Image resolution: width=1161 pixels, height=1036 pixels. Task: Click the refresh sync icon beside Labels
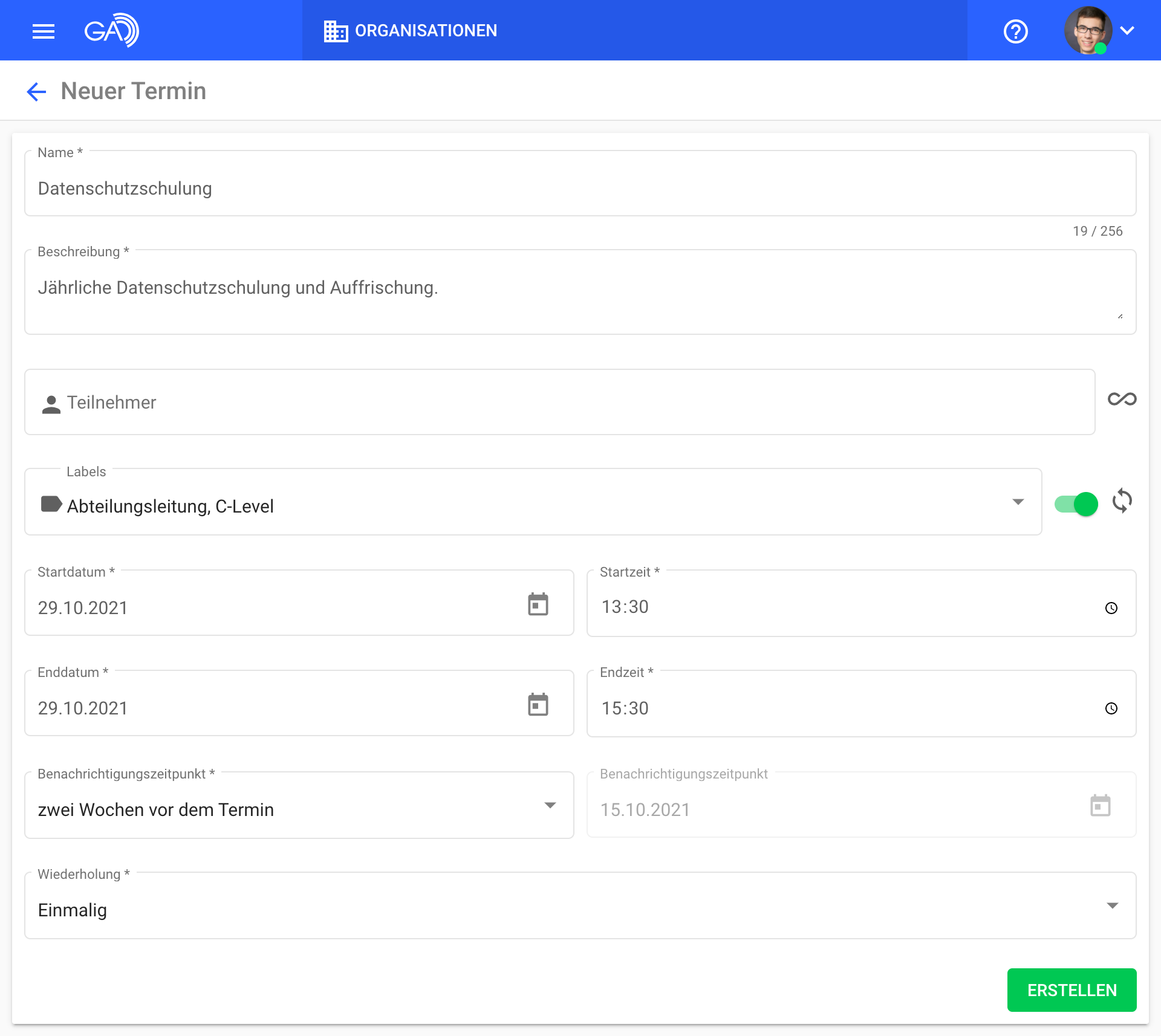coord(1122,501)
